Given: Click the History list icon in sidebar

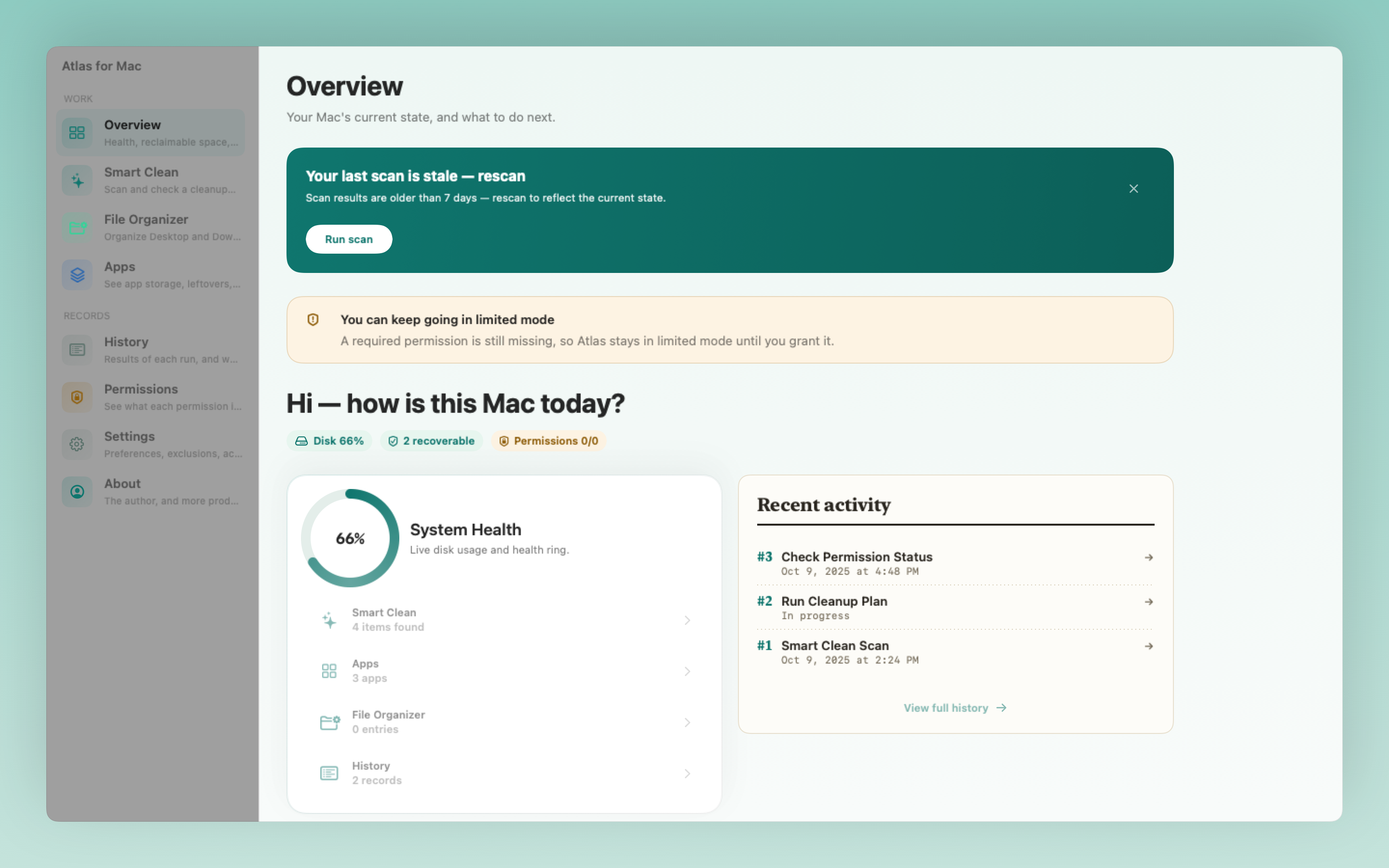Looking at the screenshot, I should [77, 350].
